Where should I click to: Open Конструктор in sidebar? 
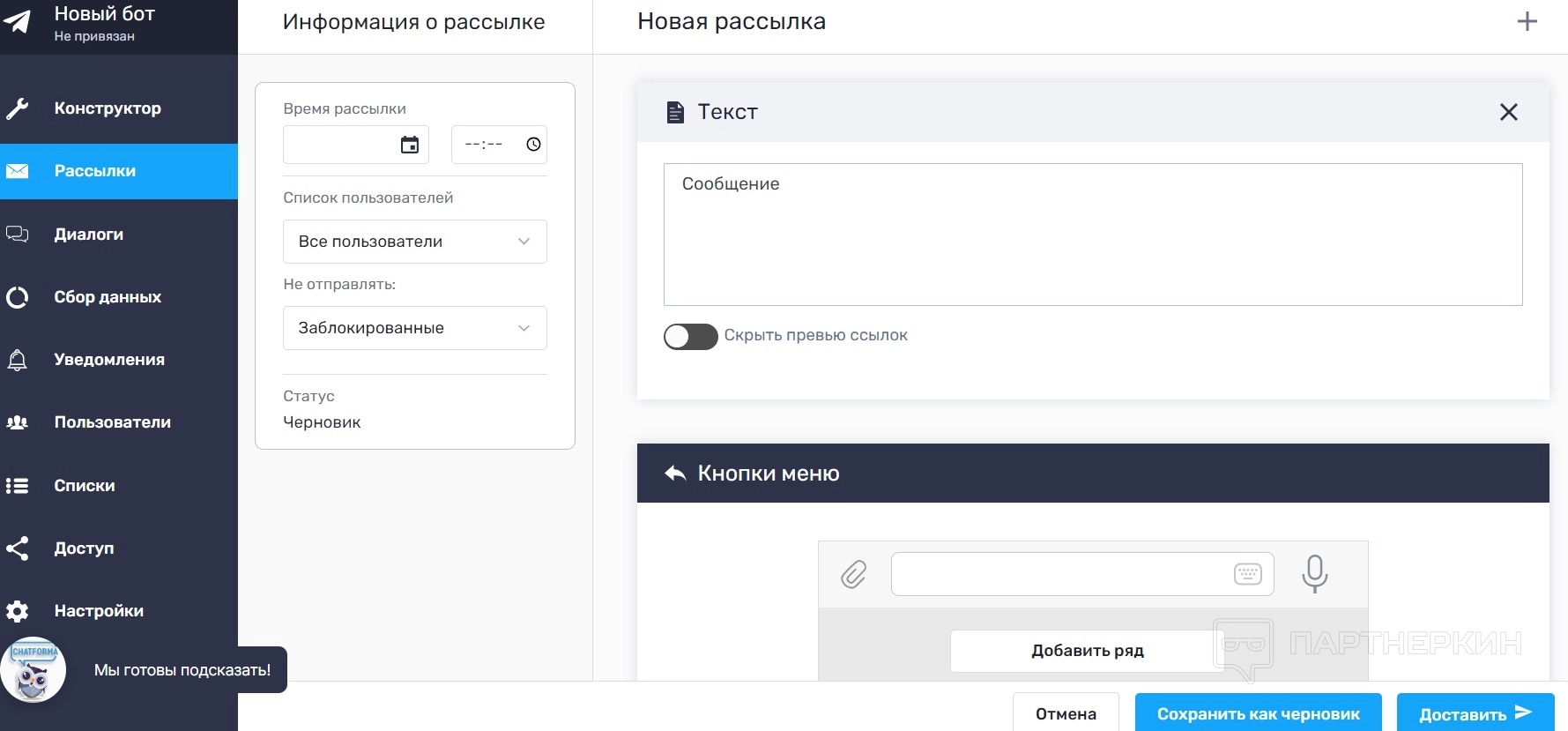(x=108, y=108)
